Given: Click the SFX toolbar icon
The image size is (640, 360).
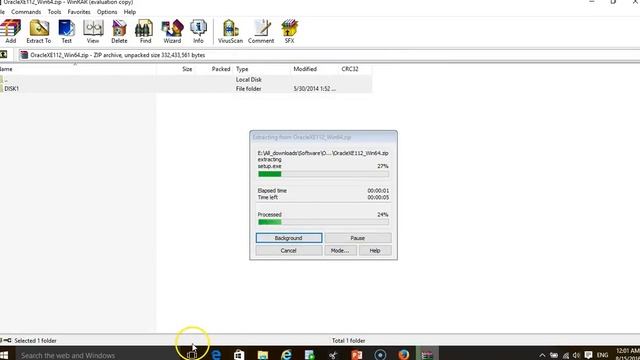Looking at the screenshot, I should pos(289,31).
